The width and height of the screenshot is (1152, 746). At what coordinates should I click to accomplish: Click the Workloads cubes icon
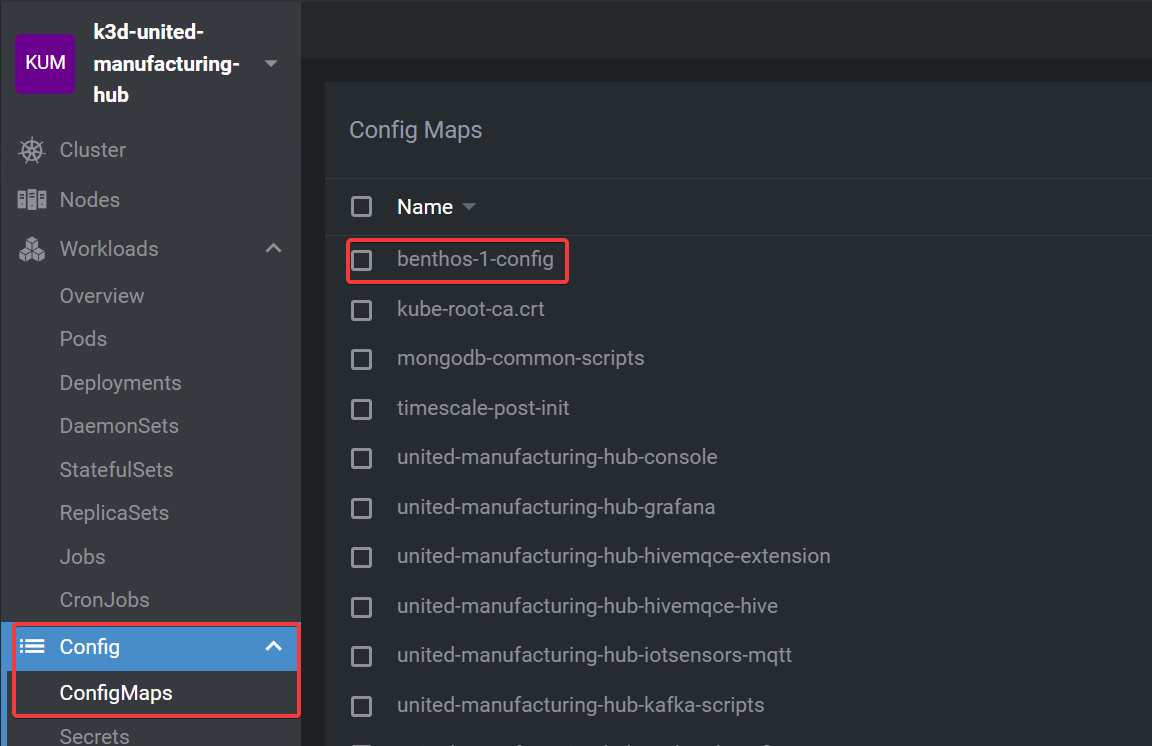point(32,249)
